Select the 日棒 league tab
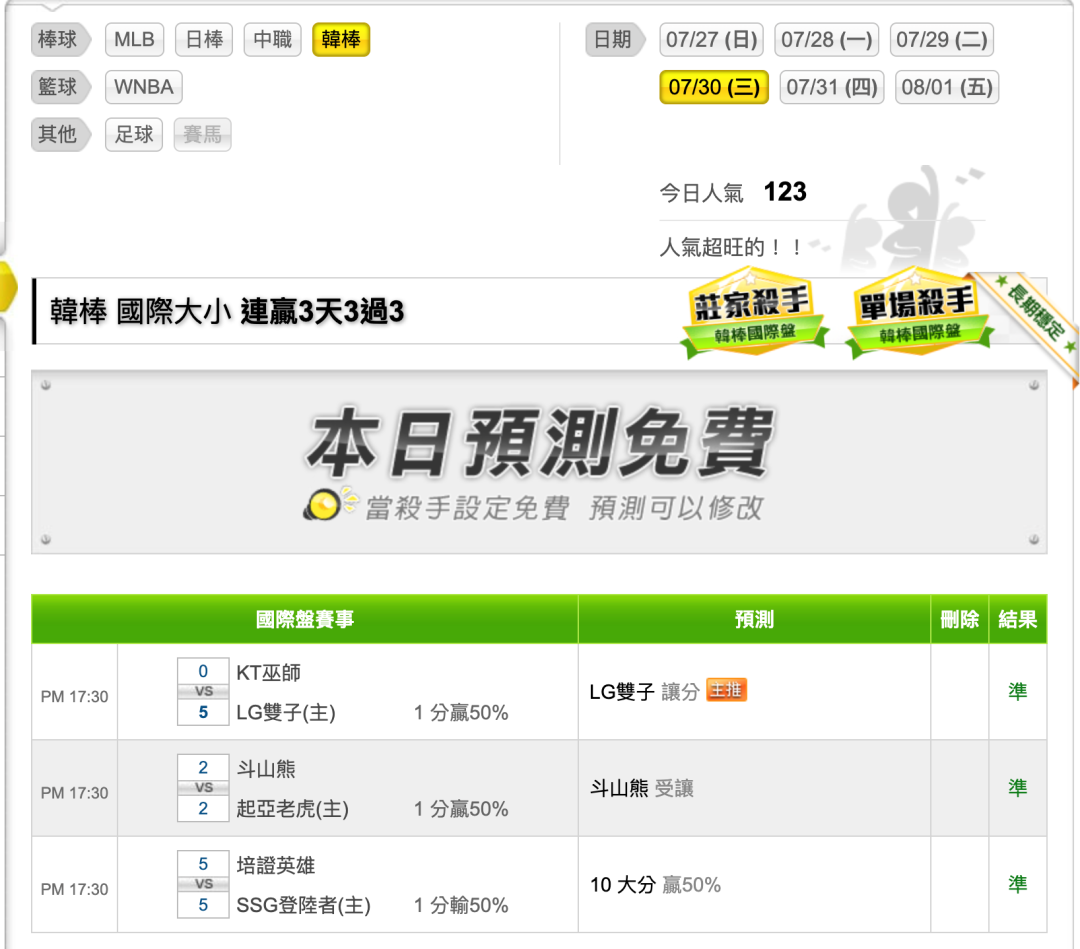This screenshot has width=1080, height=949. click(x=204, y=39)
